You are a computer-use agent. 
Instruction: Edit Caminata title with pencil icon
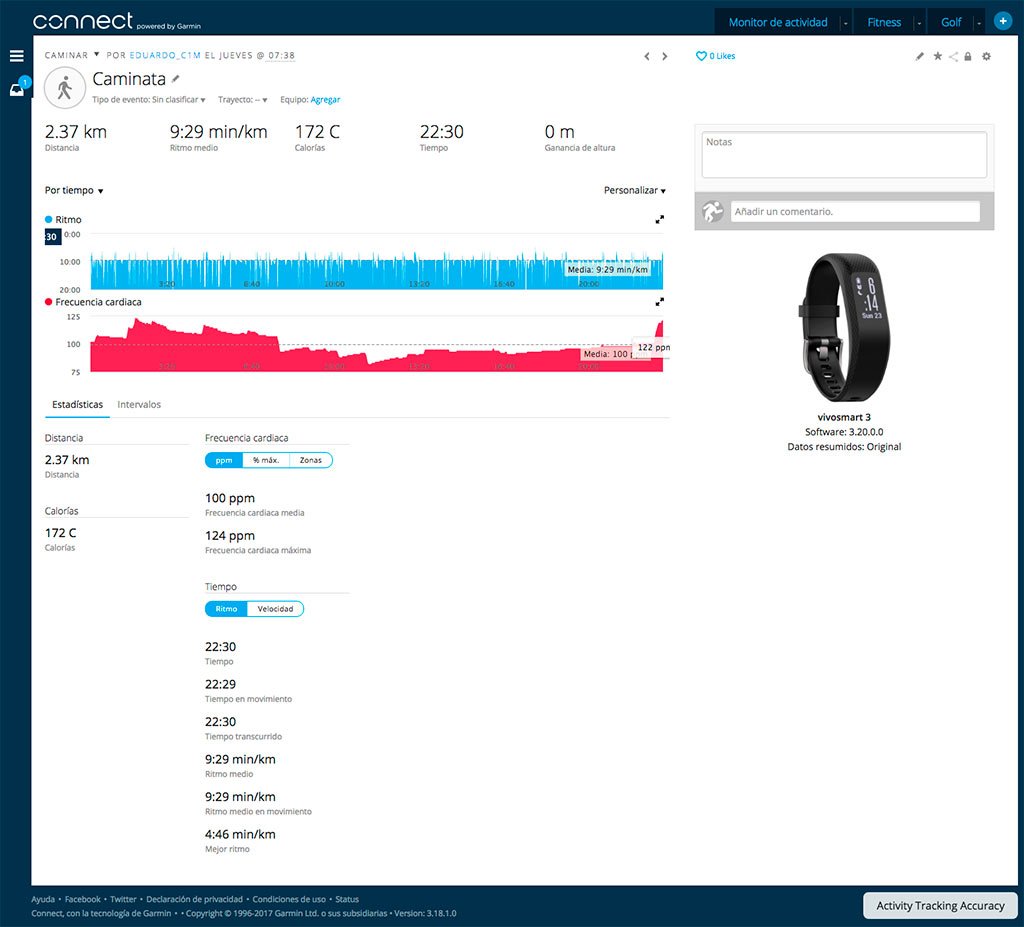(176, 78)
